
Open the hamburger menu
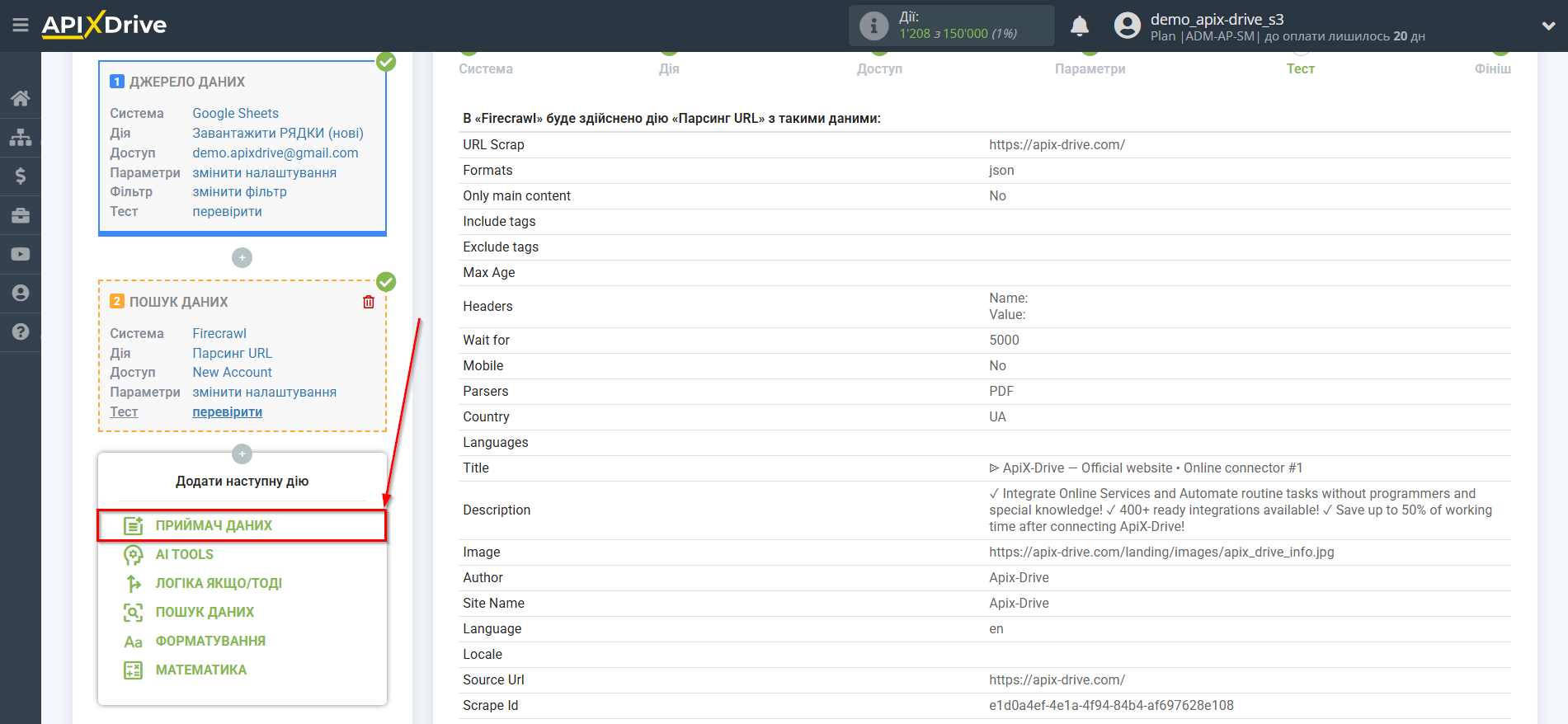tap(21, 26)
